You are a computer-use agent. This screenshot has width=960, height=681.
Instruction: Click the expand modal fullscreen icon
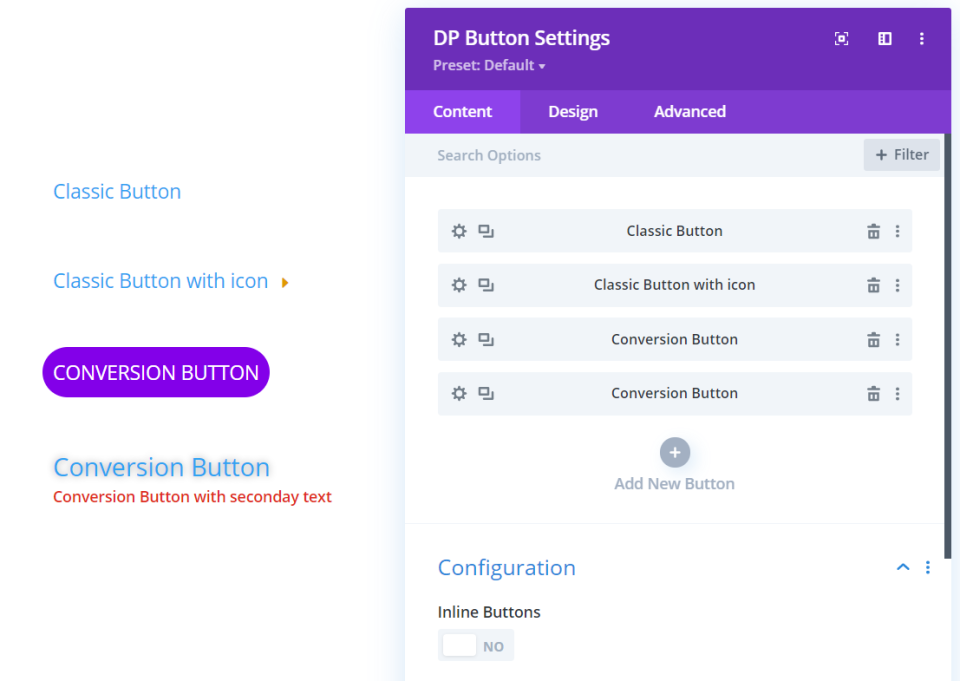click(842, 39)
